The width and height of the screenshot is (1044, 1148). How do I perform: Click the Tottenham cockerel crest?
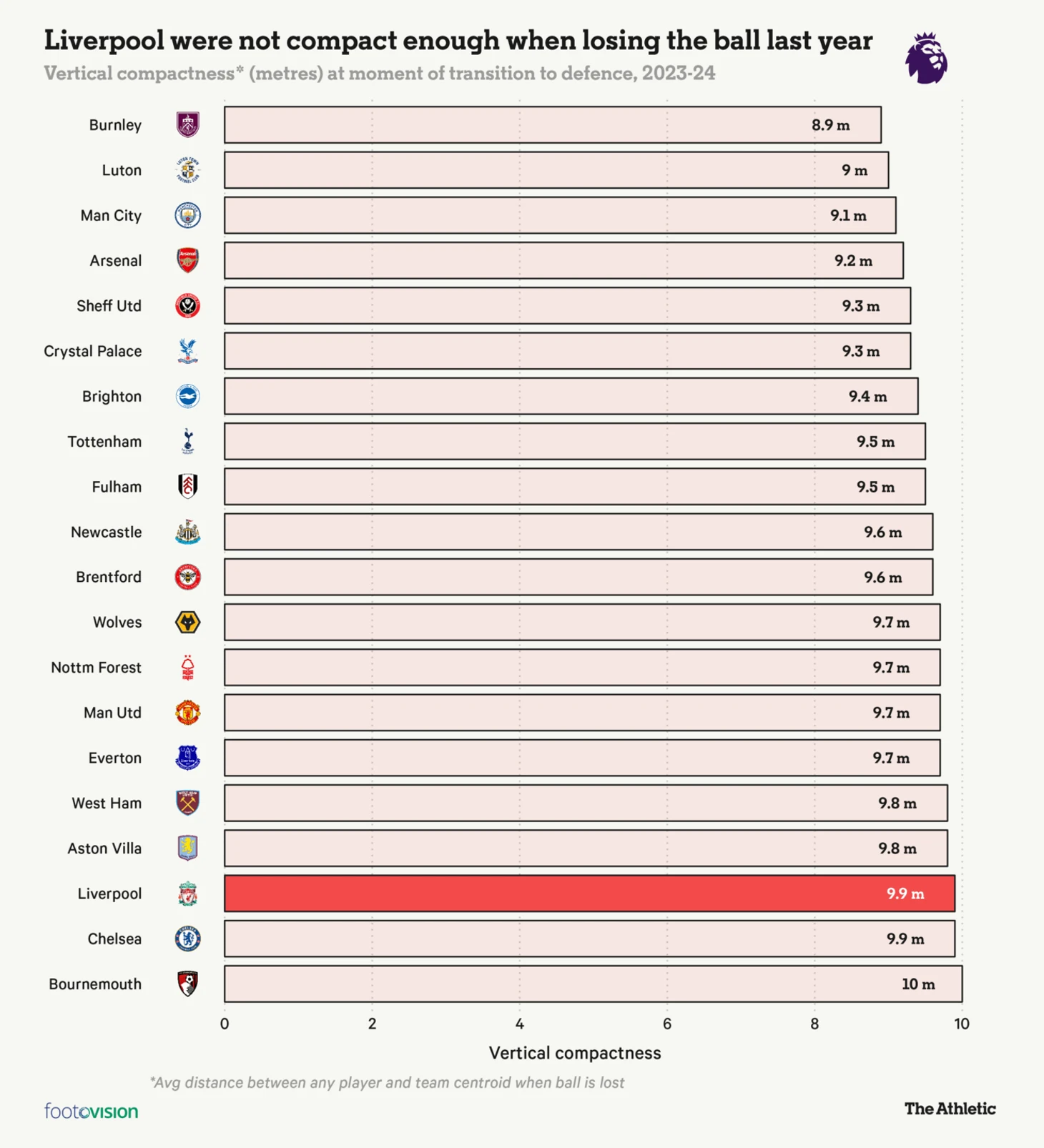click(188, 441)
